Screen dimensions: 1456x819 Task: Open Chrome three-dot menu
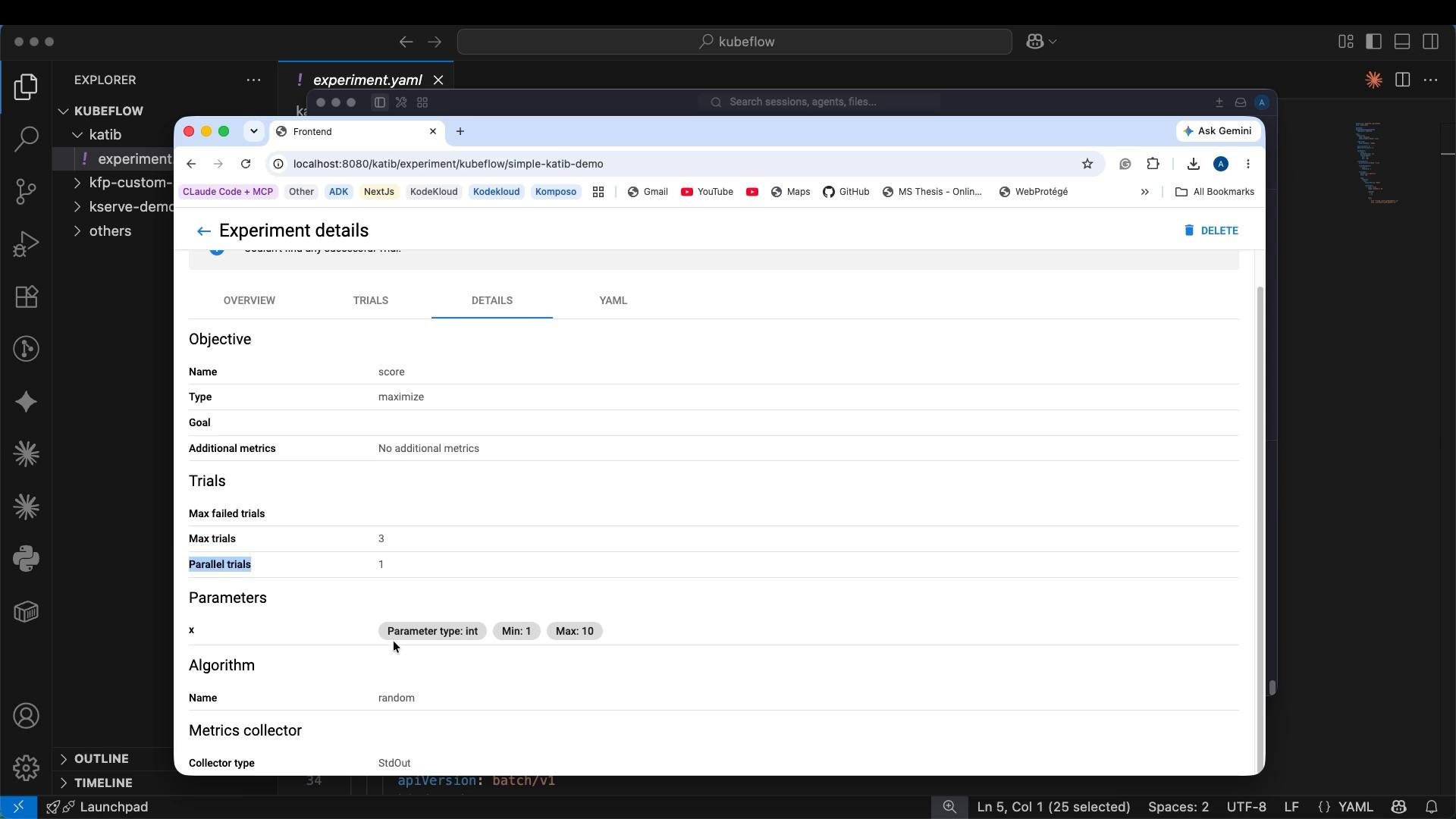tap(1248, 164)
